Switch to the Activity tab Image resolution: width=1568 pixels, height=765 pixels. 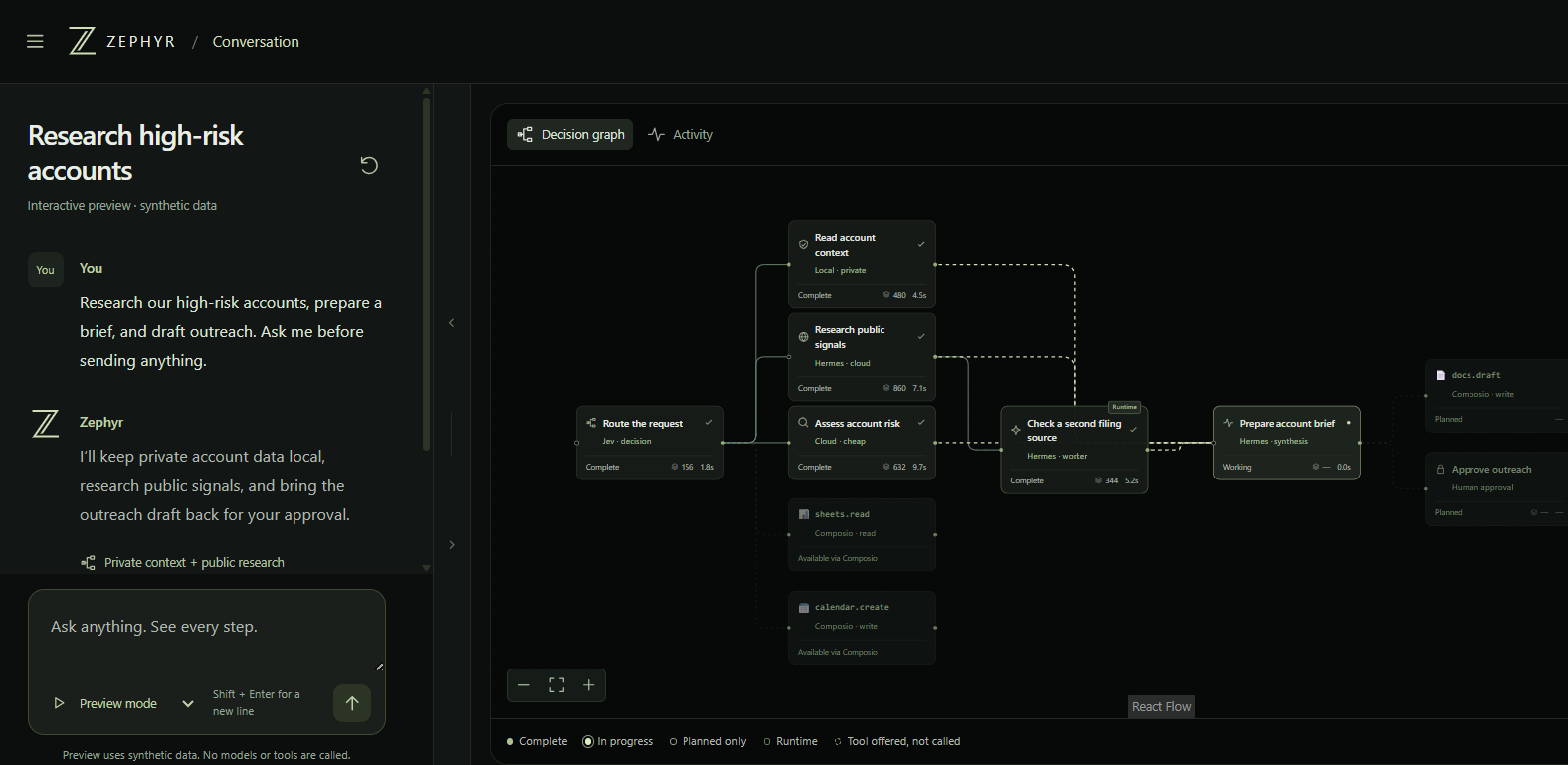(681, 135)
